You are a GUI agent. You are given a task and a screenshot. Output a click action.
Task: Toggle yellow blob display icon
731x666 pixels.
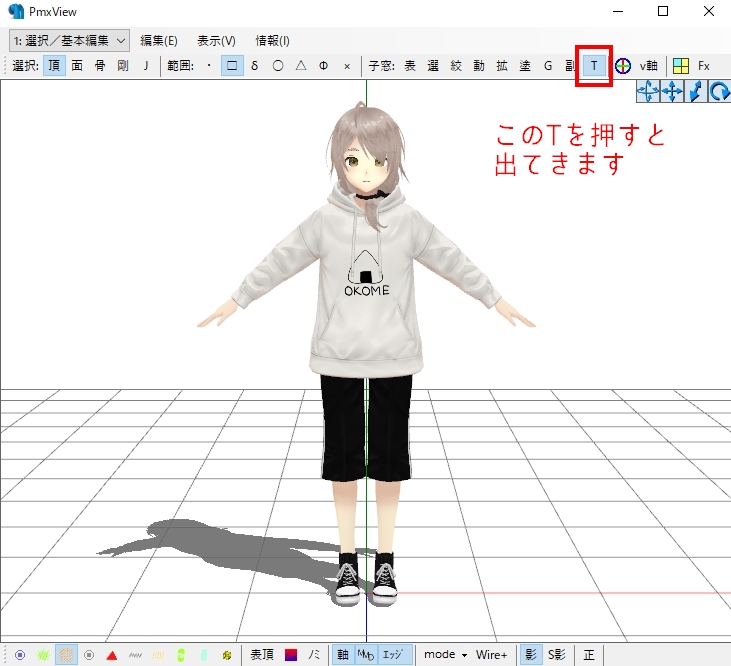click(x=227, y=655)
